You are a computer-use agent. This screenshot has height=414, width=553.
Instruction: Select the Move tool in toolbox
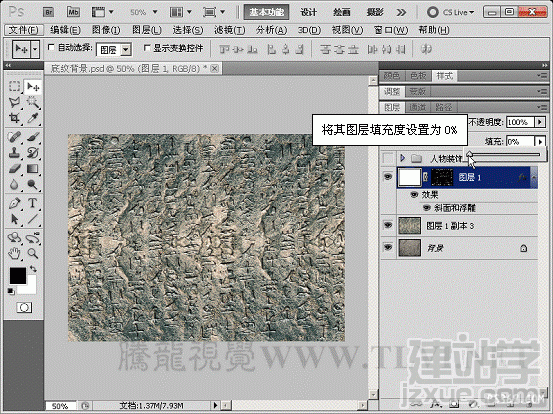33,86
